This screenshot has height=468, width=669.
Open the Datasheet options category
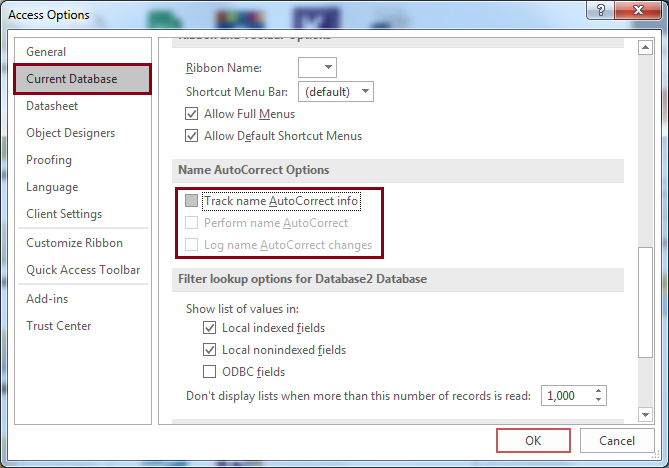point(52,106)
